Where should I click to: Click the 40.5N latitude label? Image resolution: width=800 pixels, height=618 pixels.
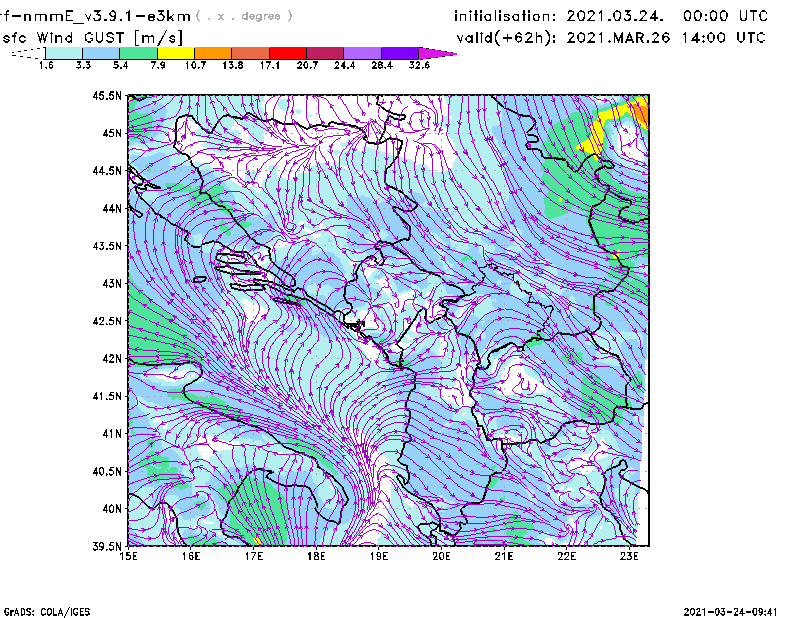(x=107, y=471)
